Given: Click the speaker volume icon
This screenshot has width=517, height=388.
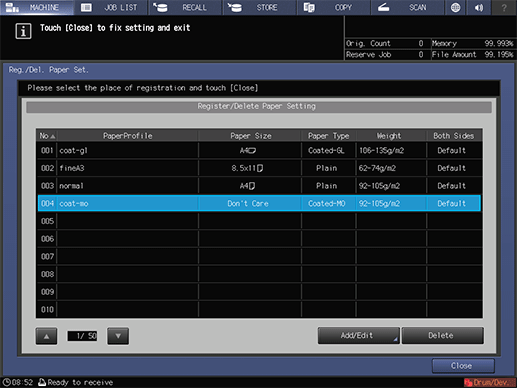Looking at the screenshot, I should 479,7.
